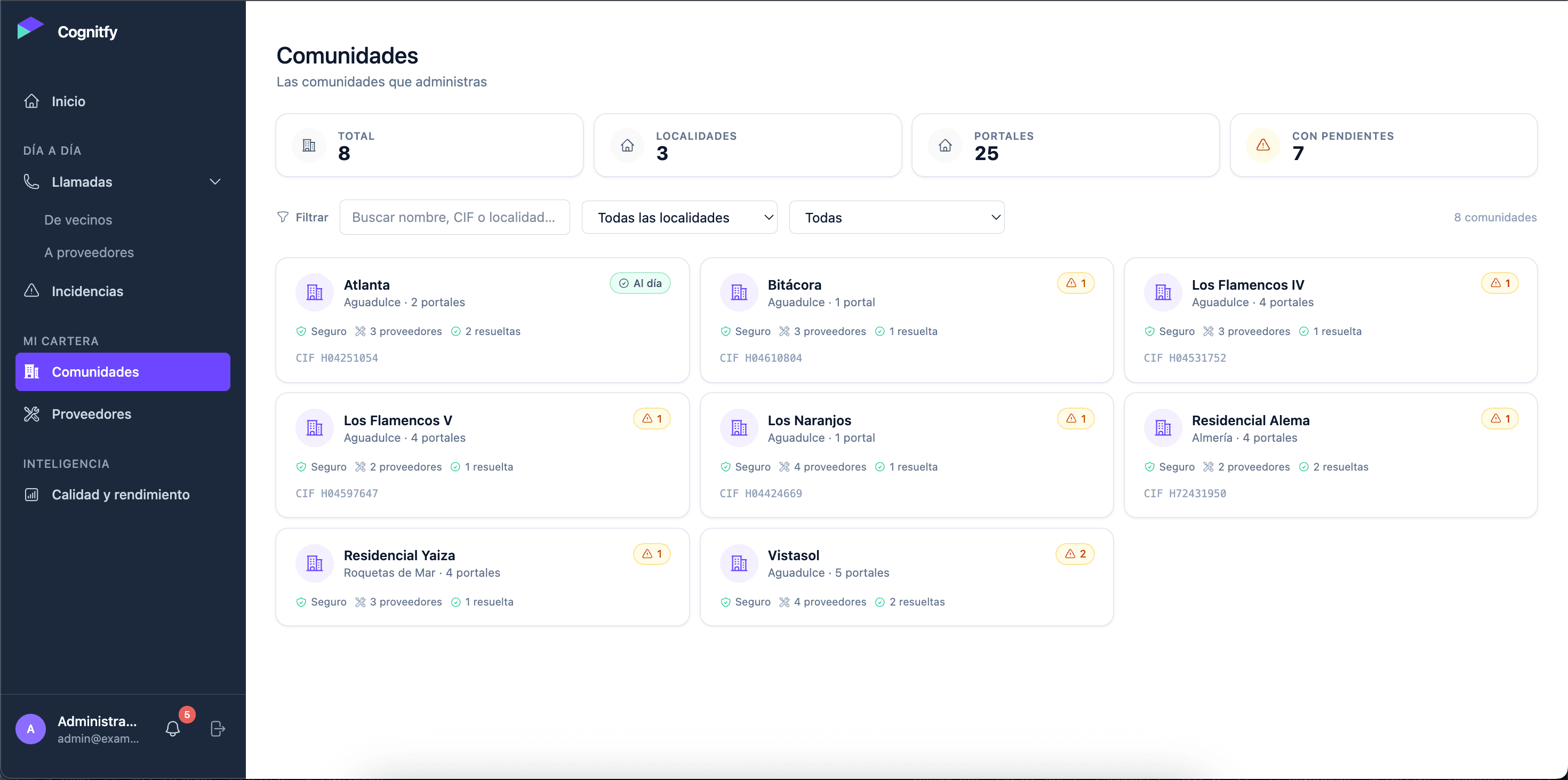The image size is (1568, 780).
Task: Open the Residencial Alema community card
Action: 1330,455
